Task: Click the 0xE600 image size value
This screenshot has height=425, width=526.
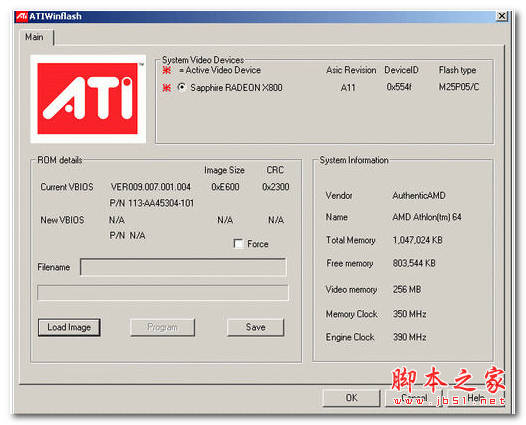Action: point(225,187)
